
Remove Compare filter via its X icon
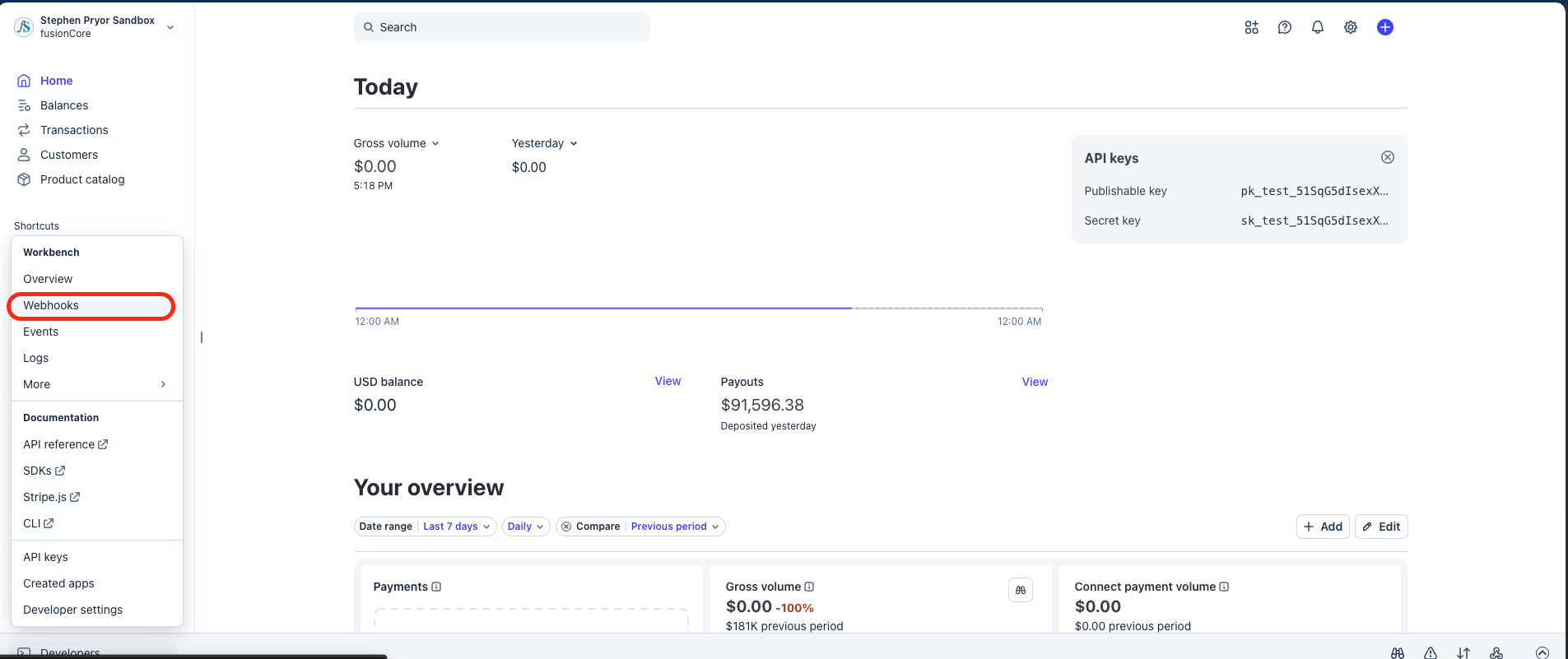point(566,527)
